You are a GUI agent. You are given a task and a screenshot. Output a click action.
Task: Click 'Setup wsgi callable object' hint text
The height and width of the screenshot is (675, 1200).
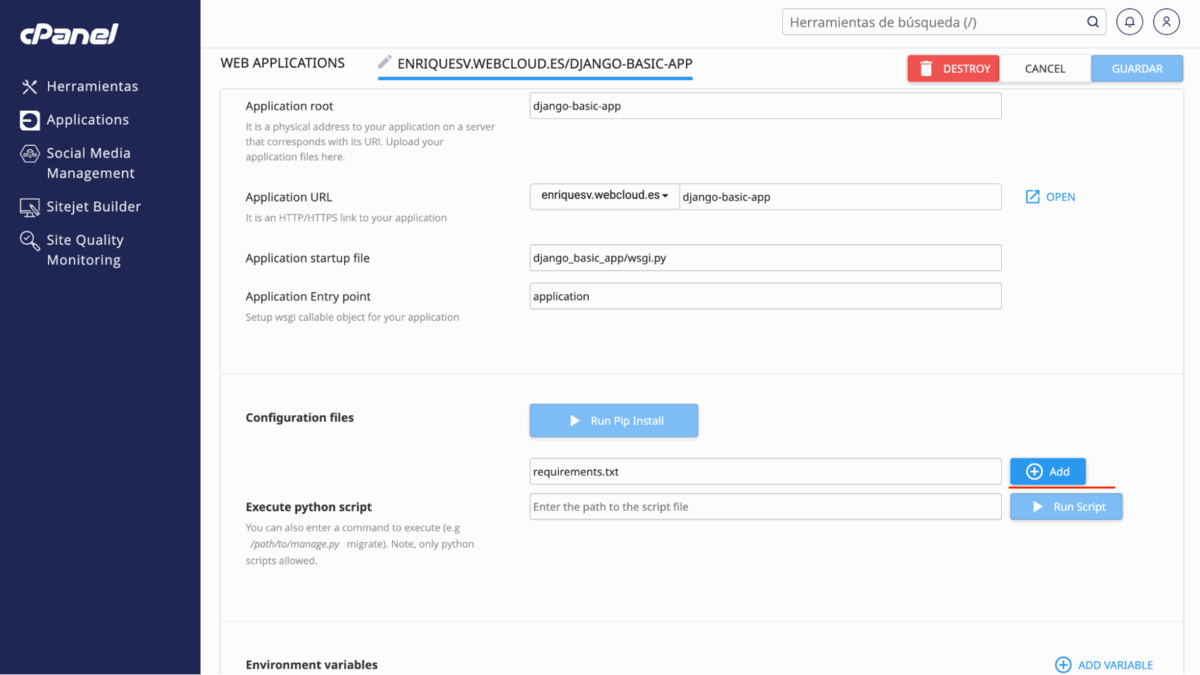tap(353, 317)
